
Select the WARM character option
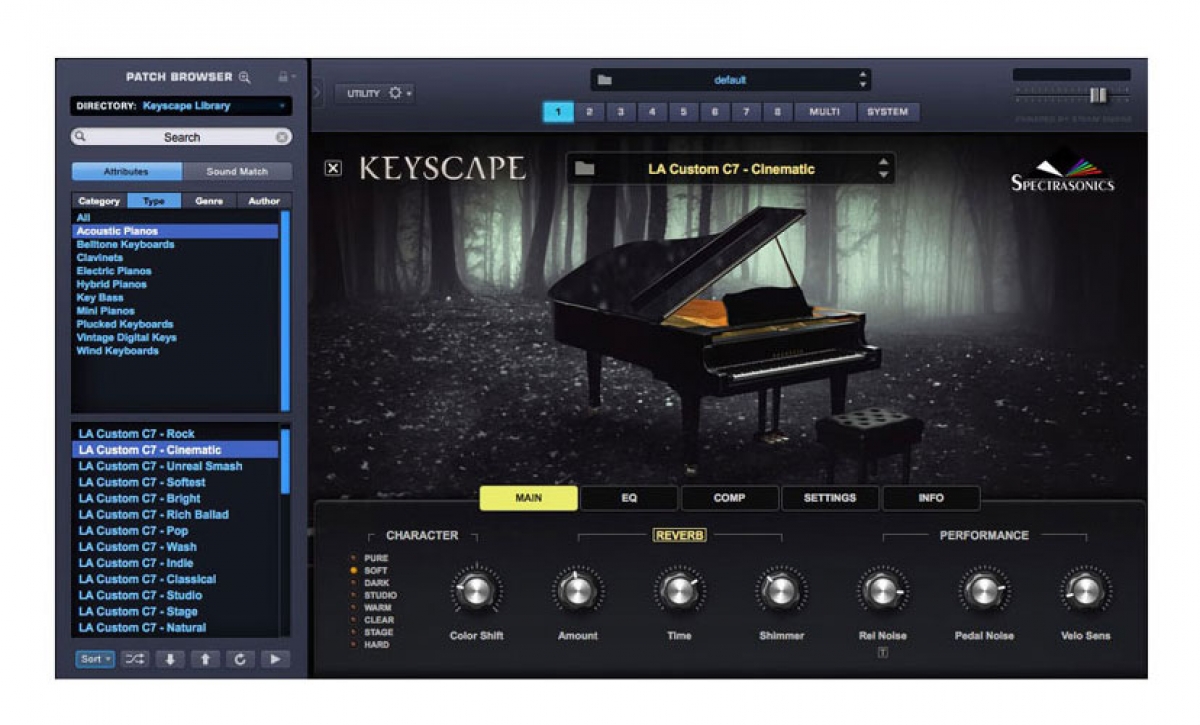point(371,607)
